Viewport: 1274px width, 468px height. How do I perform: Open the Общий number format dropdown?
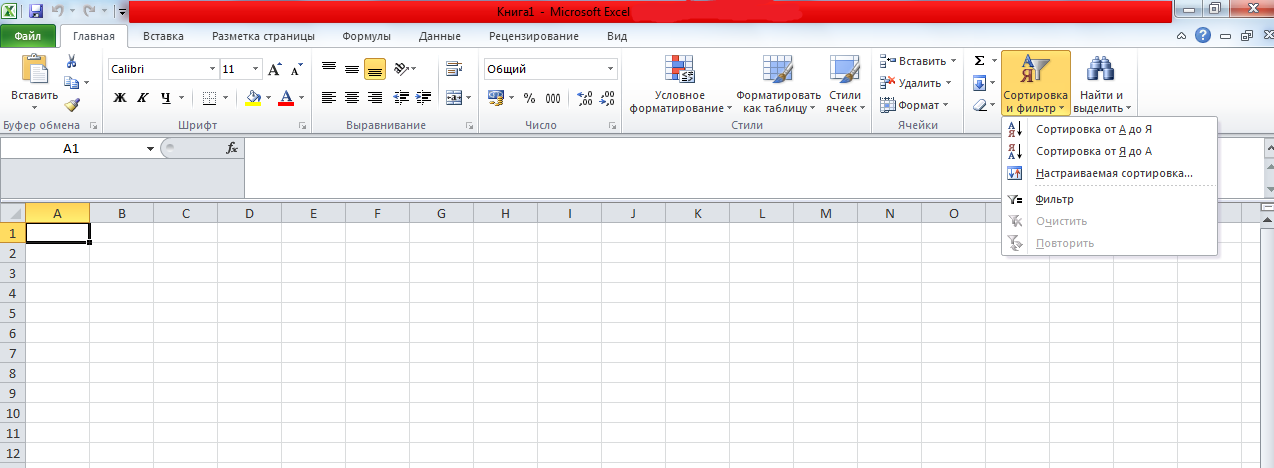coord(611,70)
